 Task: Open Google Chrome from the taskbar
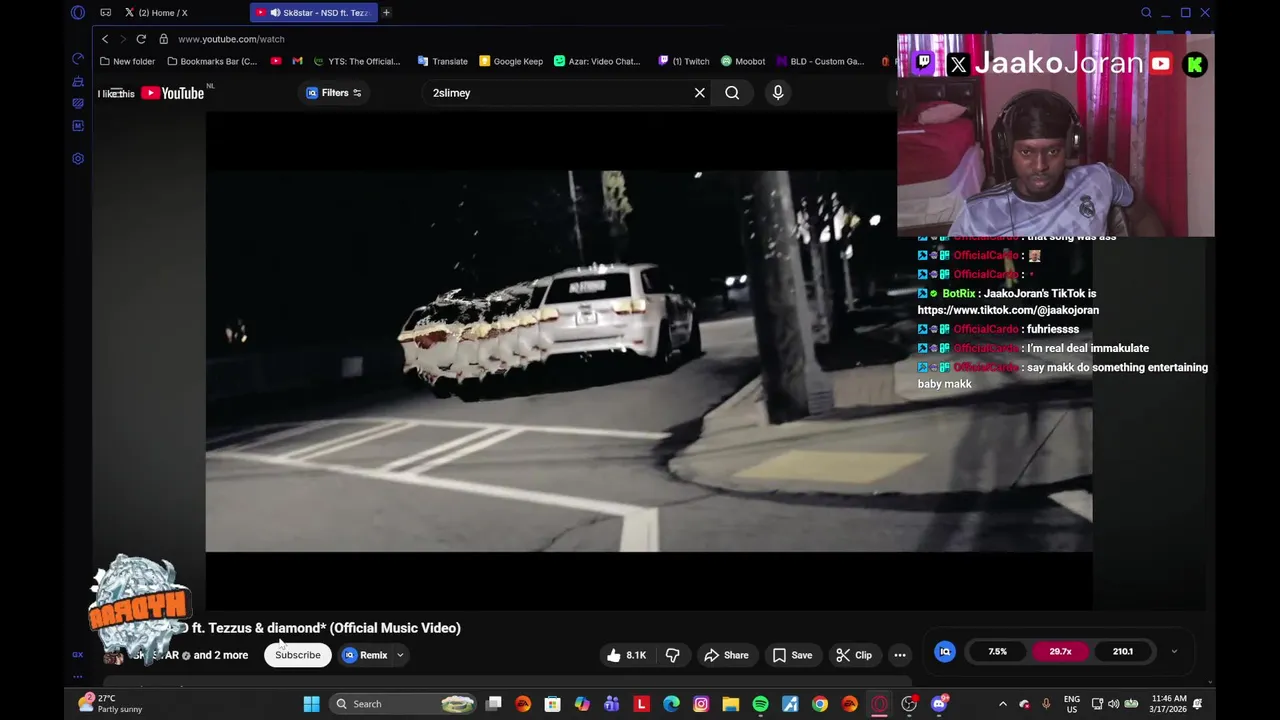pyautogui.click(x=820, y=704)
